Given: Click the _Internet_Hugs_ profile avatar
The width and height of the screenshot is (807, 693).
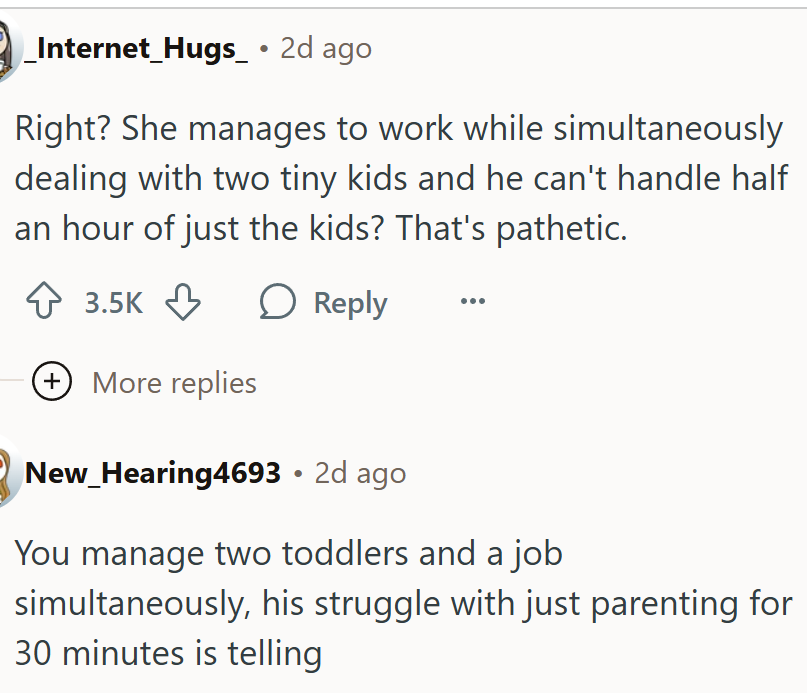Looking at the screenshot, I should coord(8,50).
